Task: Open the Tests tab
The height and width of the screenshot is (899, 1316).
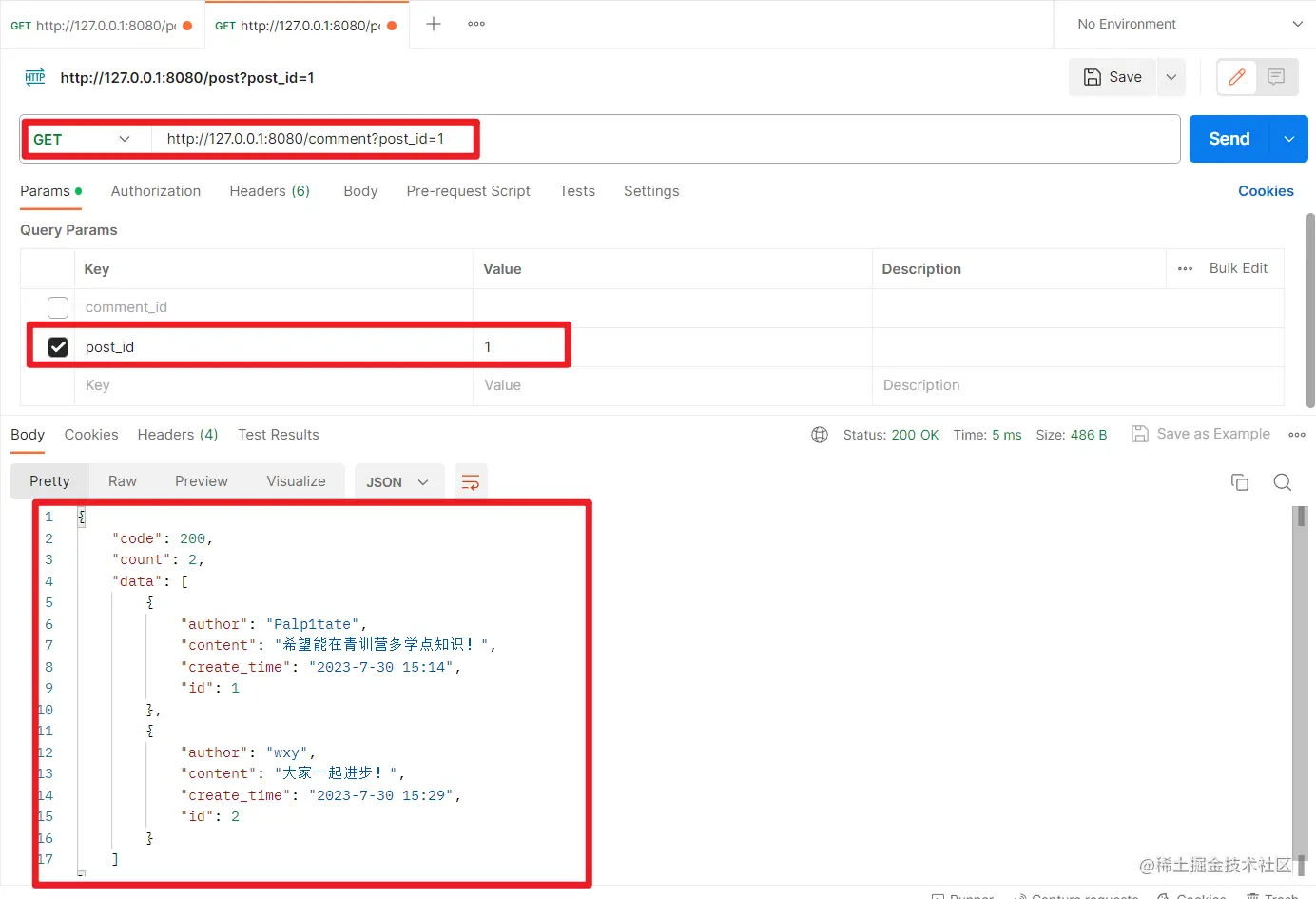Action: click(x=577, y=191)
